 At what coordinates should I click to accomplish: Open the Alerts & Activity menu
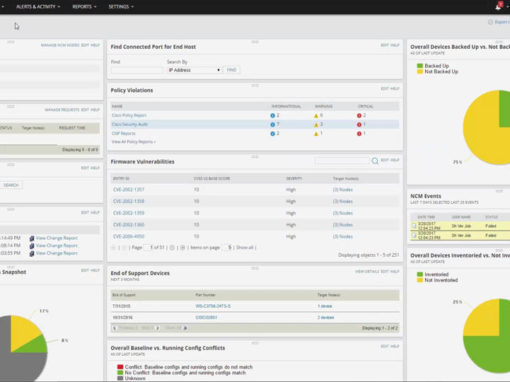click(38, 7)
